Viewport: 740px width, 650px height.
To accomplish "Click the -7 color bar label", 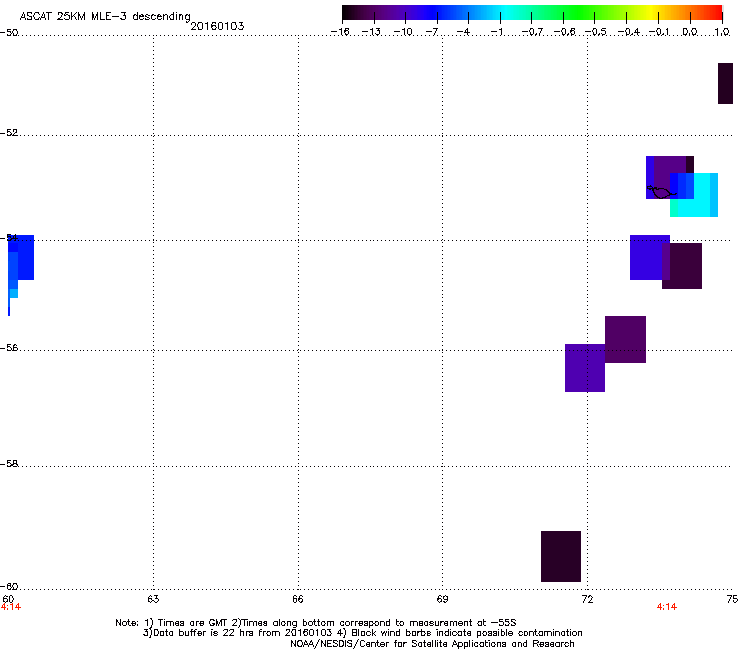I will [x=432, y=32].
